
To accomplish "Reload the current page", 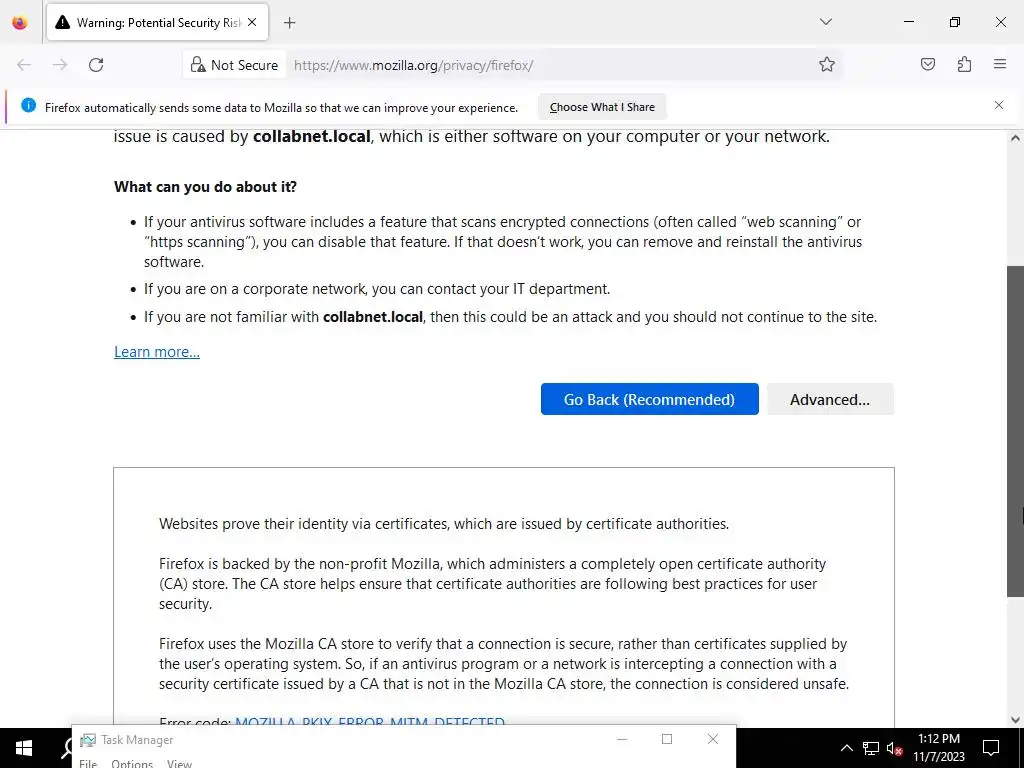I will click(96, 65).
